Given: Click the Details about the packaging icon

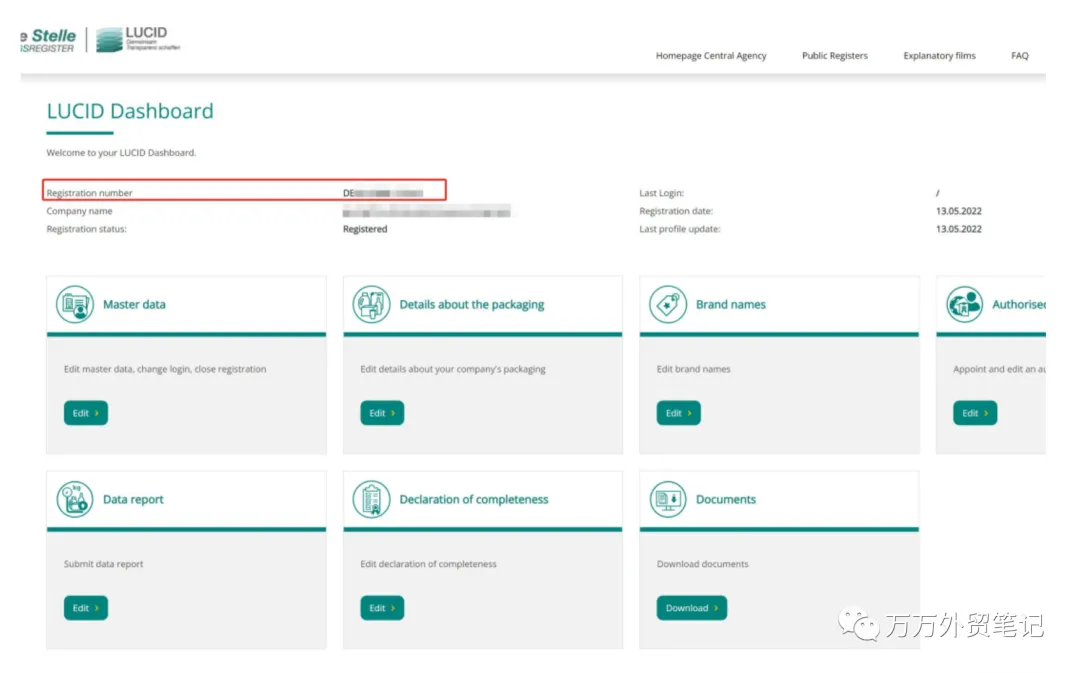Looking at the screenshot, I should pyautogui.click(x=371, y=304).
